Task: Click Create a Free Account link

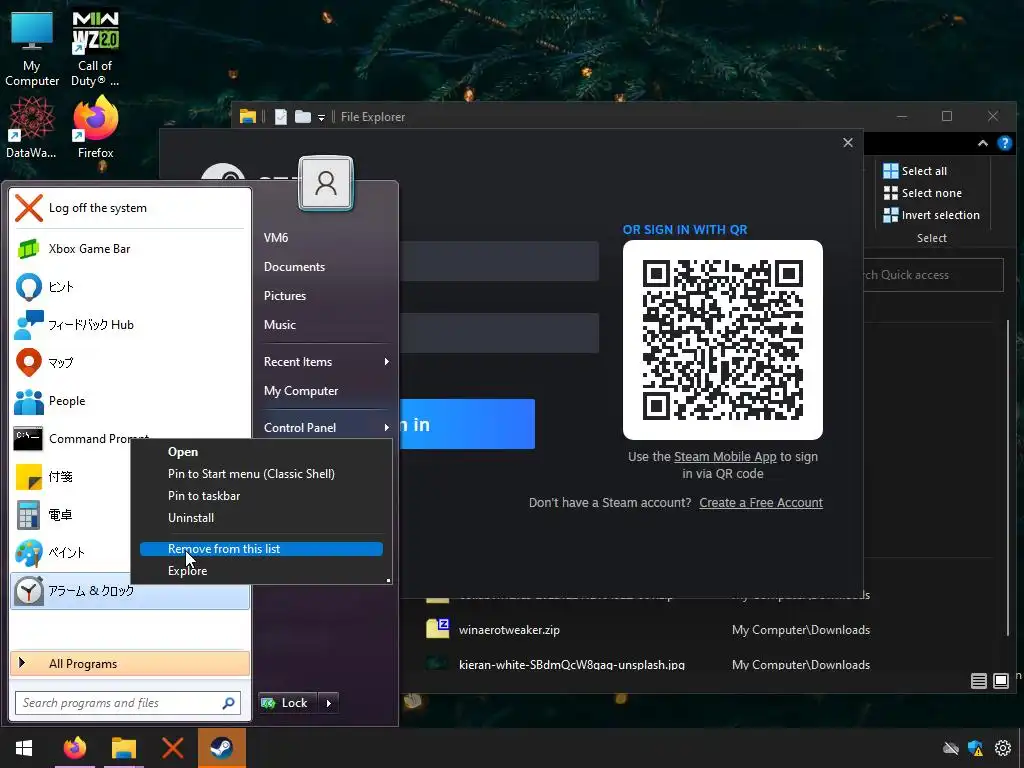Action: 761,503
